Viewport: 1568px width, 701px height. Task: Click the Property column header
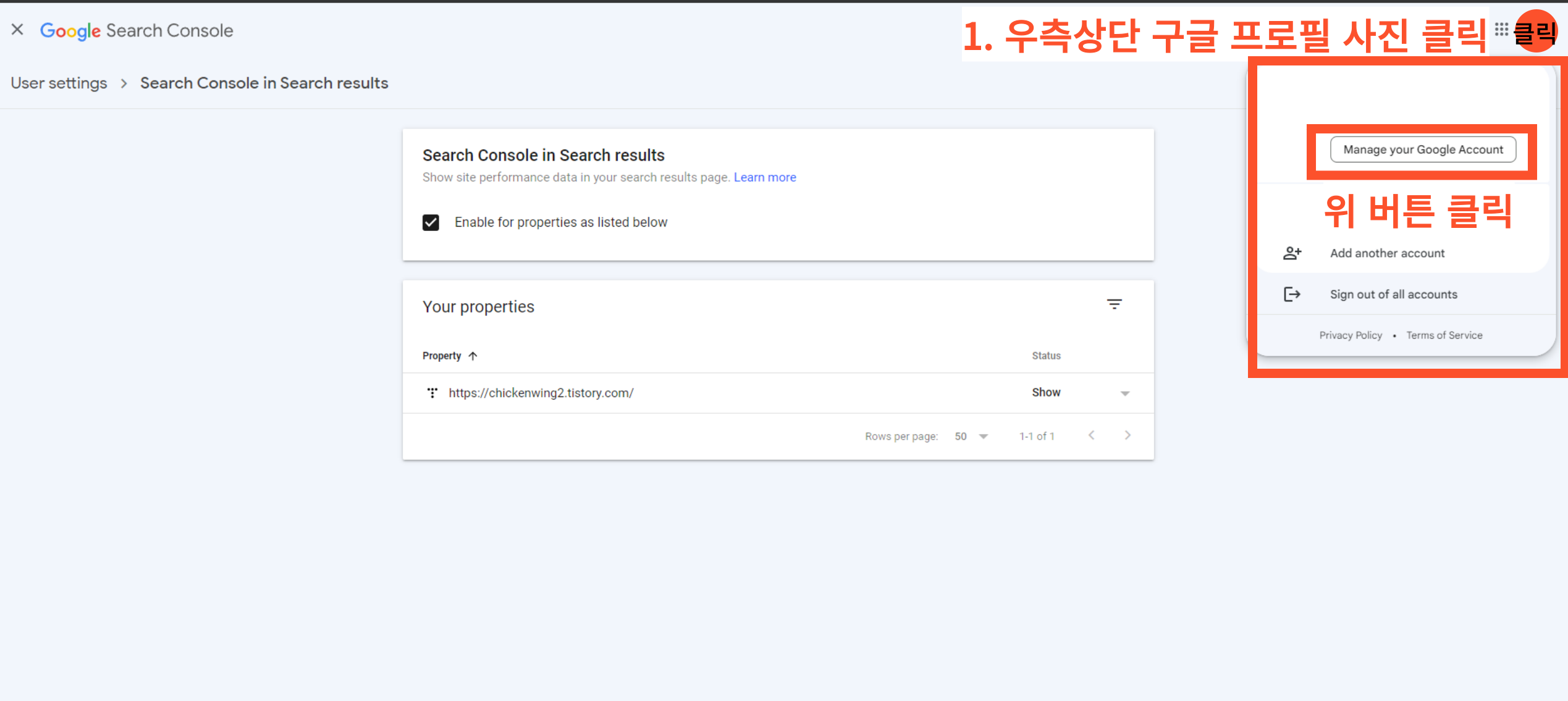click(x=441, y=356)
